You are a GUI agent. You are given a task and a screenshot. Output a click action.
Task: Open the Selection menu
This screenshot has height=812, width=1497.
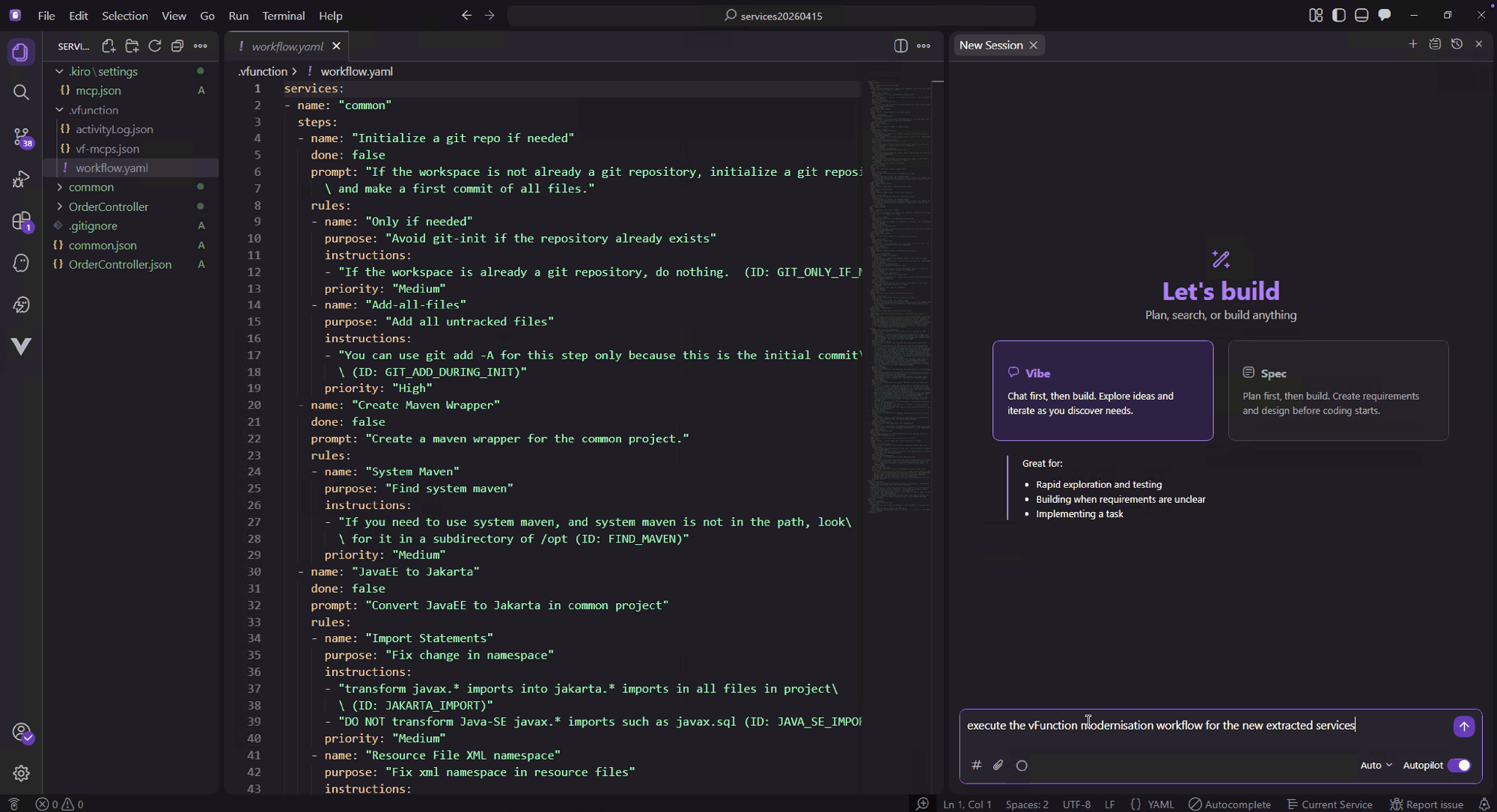124,15
